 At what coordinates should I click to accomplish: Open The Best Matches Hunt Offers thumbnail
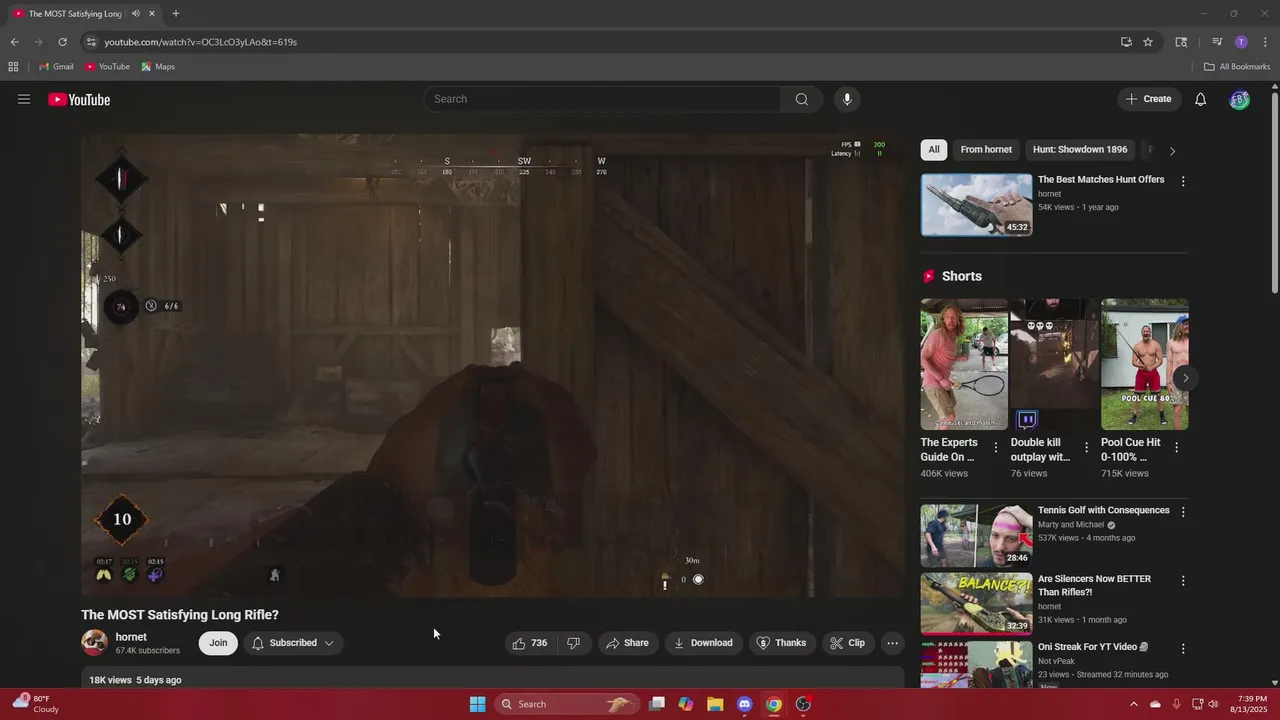pyautogui.click(x=976, y=205)
